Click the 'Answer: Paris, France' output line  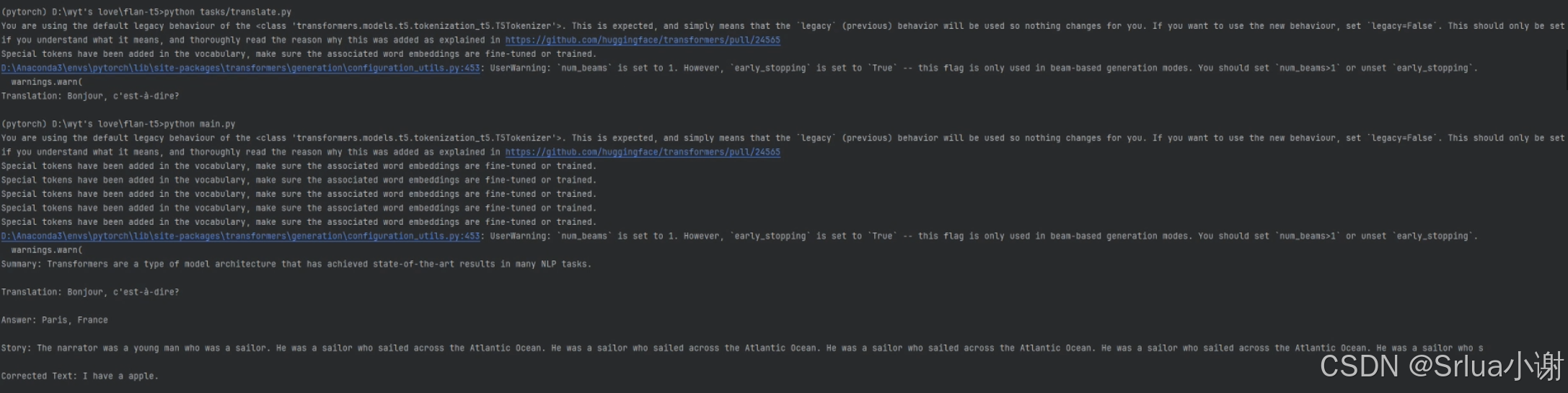[x=55, y=320]
